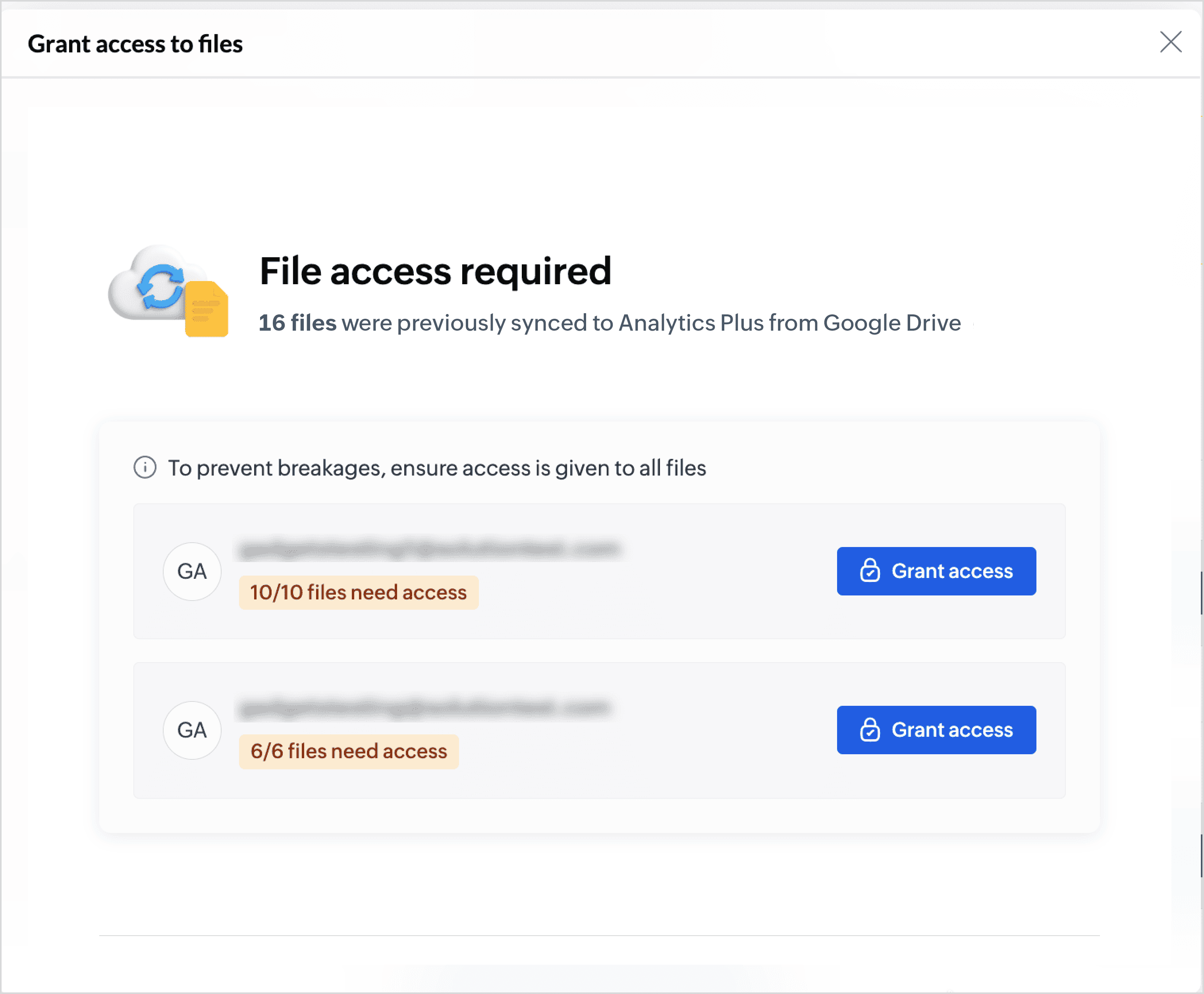Viewport: 1204px width, 994px height.
Task: Click the bold '16 files' text
Action: [297, 323]
